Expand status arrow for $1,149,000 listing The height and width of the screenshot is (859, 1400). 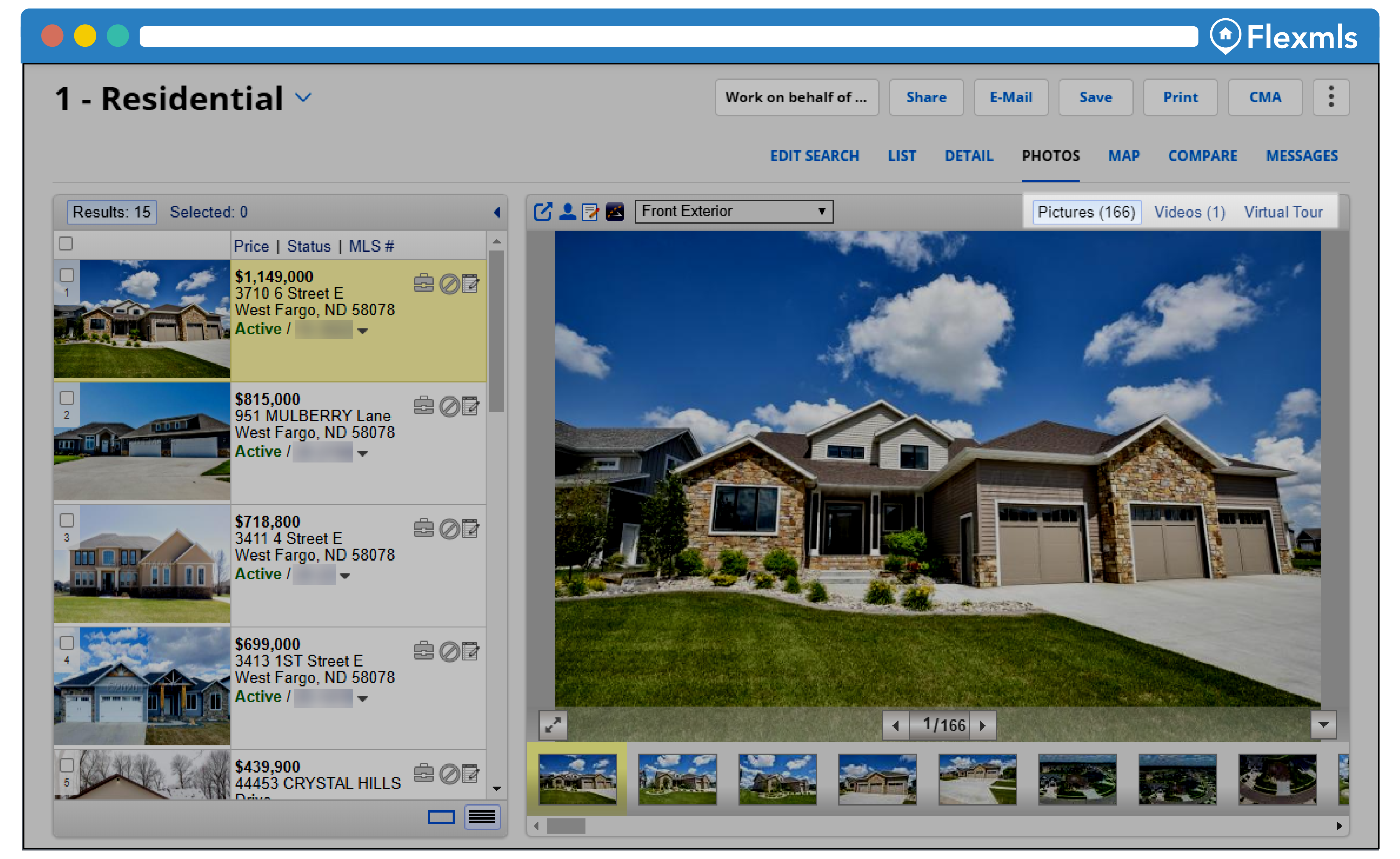363,331
